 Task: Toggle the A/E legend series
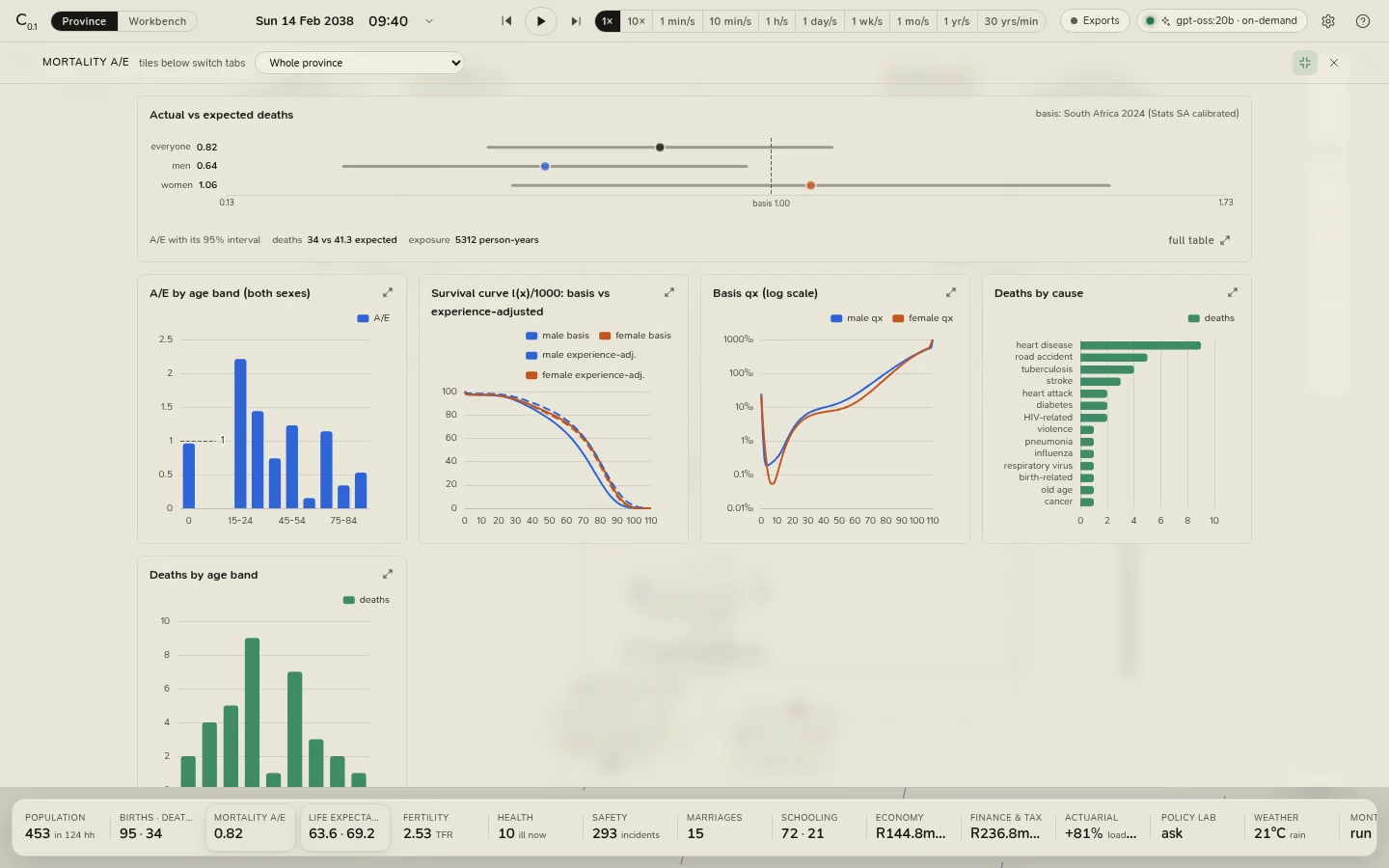click(x=373, y=318)
